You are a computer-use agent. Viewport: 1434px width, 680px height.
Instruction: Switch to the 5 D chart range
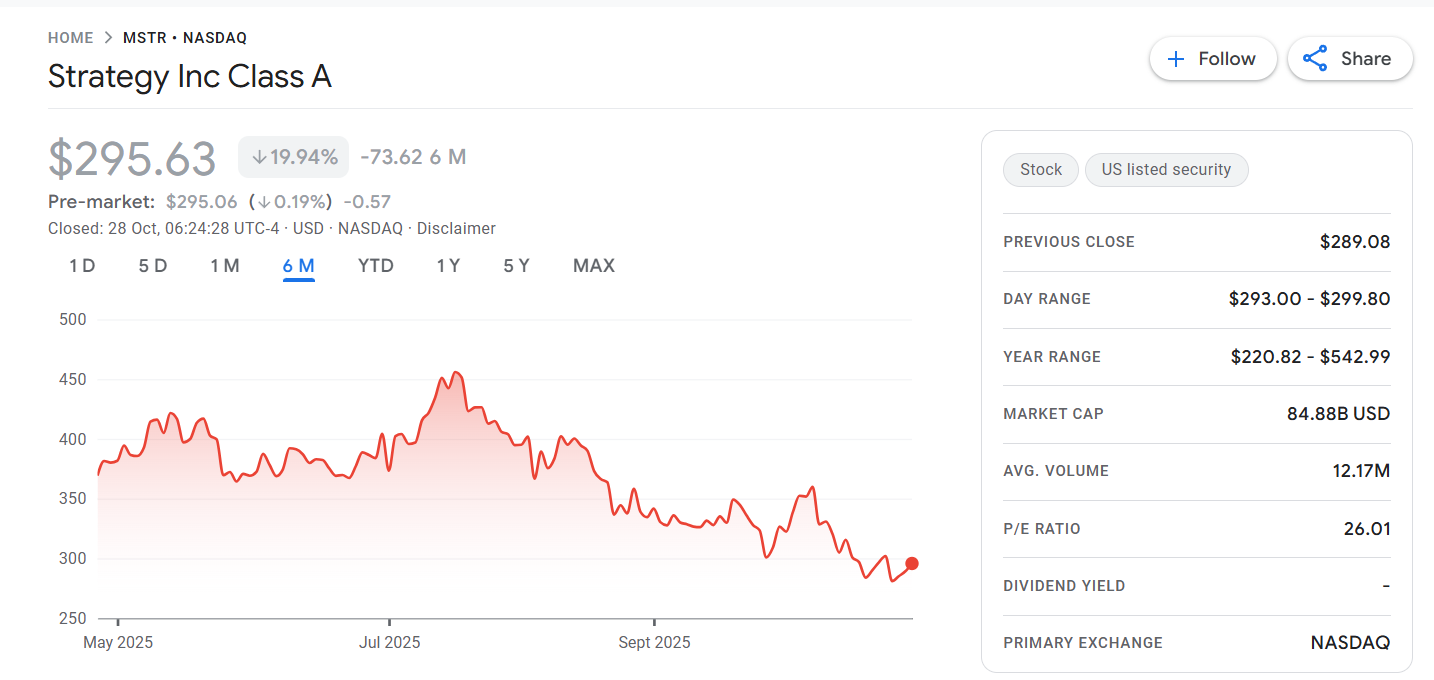(x=152, y=266)
